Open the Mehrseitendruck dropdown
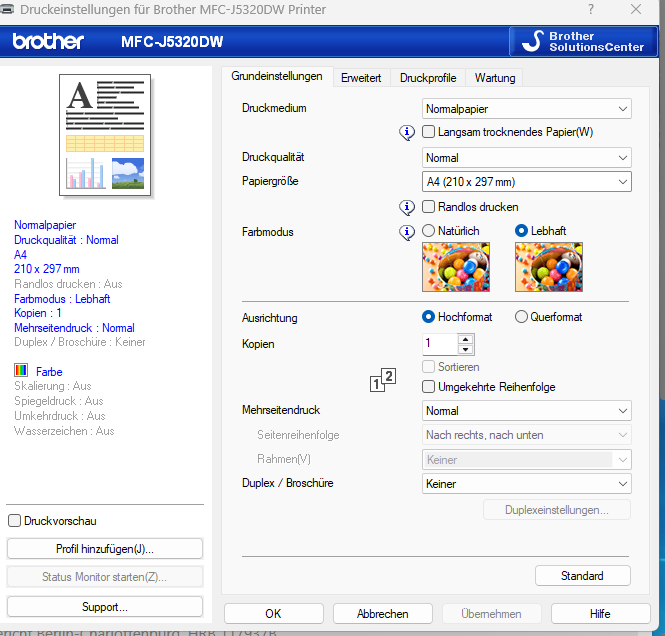The height and width of the screenshot is (636, 665). [x=527, y=411]
